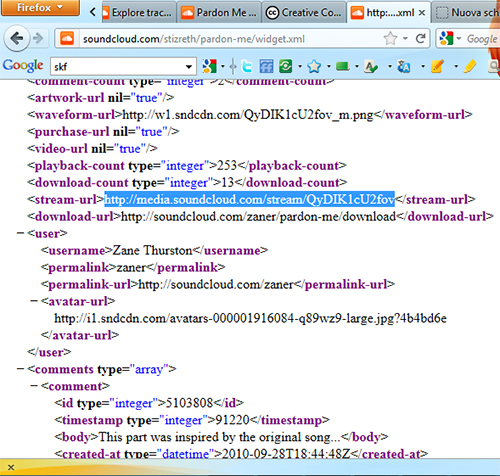The image size is (500, 476).
Task: Click the artwork-url nil="true" line
Action: 101,98
